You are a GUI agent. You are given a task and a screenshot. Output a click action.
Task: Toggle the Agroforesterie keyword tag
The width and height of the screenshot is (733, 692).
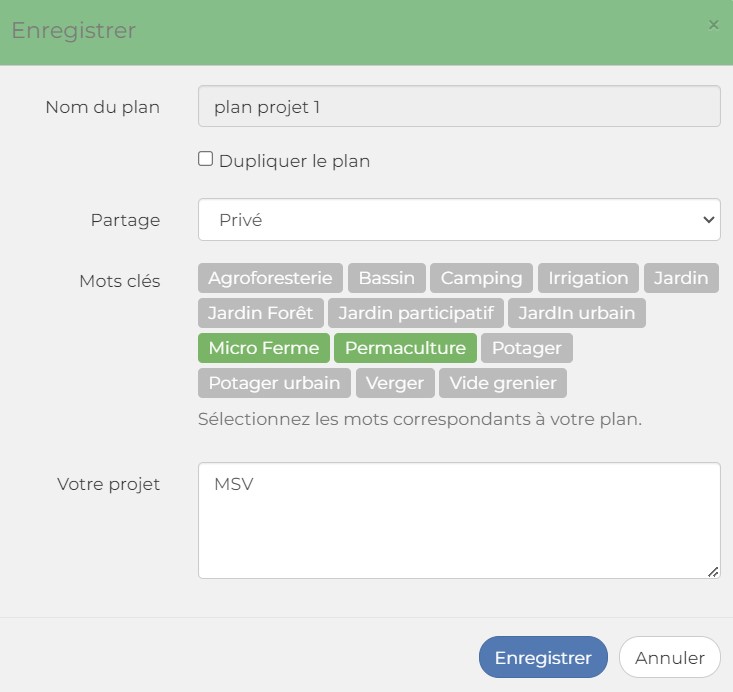[270, 278]
